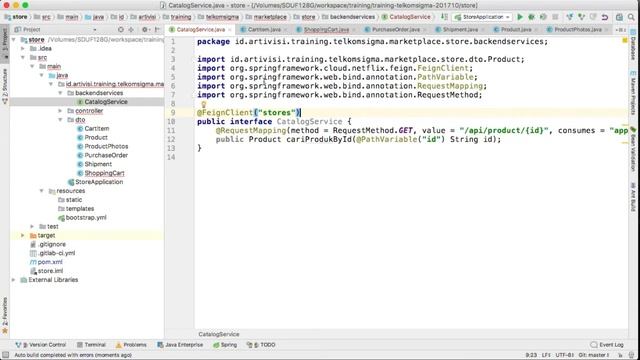Open the Database side panel
The width and height of the screenshot is (640, 360).
click(x=633, y=46)
